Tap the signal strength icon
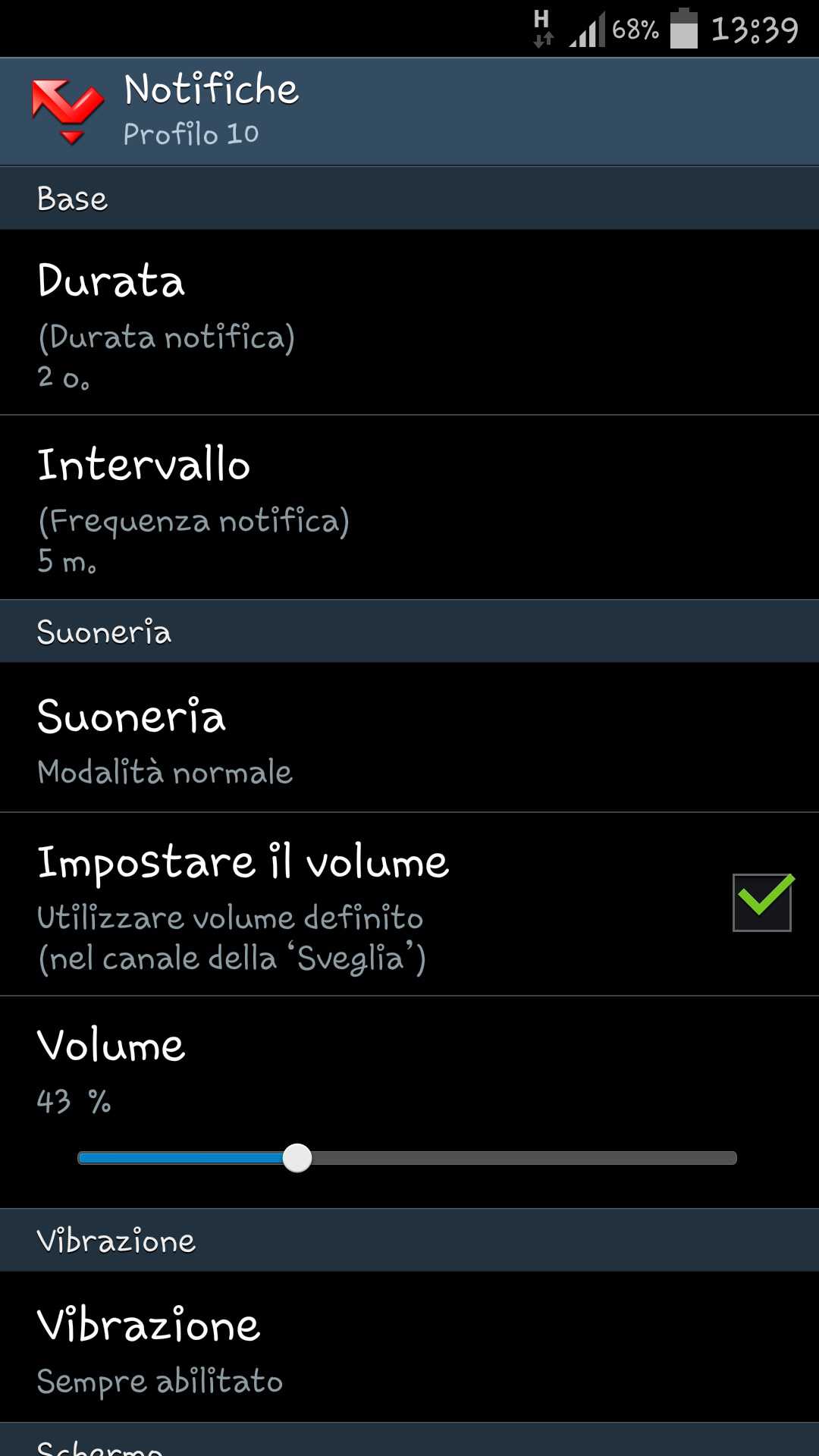 click(x=588, y=30)
